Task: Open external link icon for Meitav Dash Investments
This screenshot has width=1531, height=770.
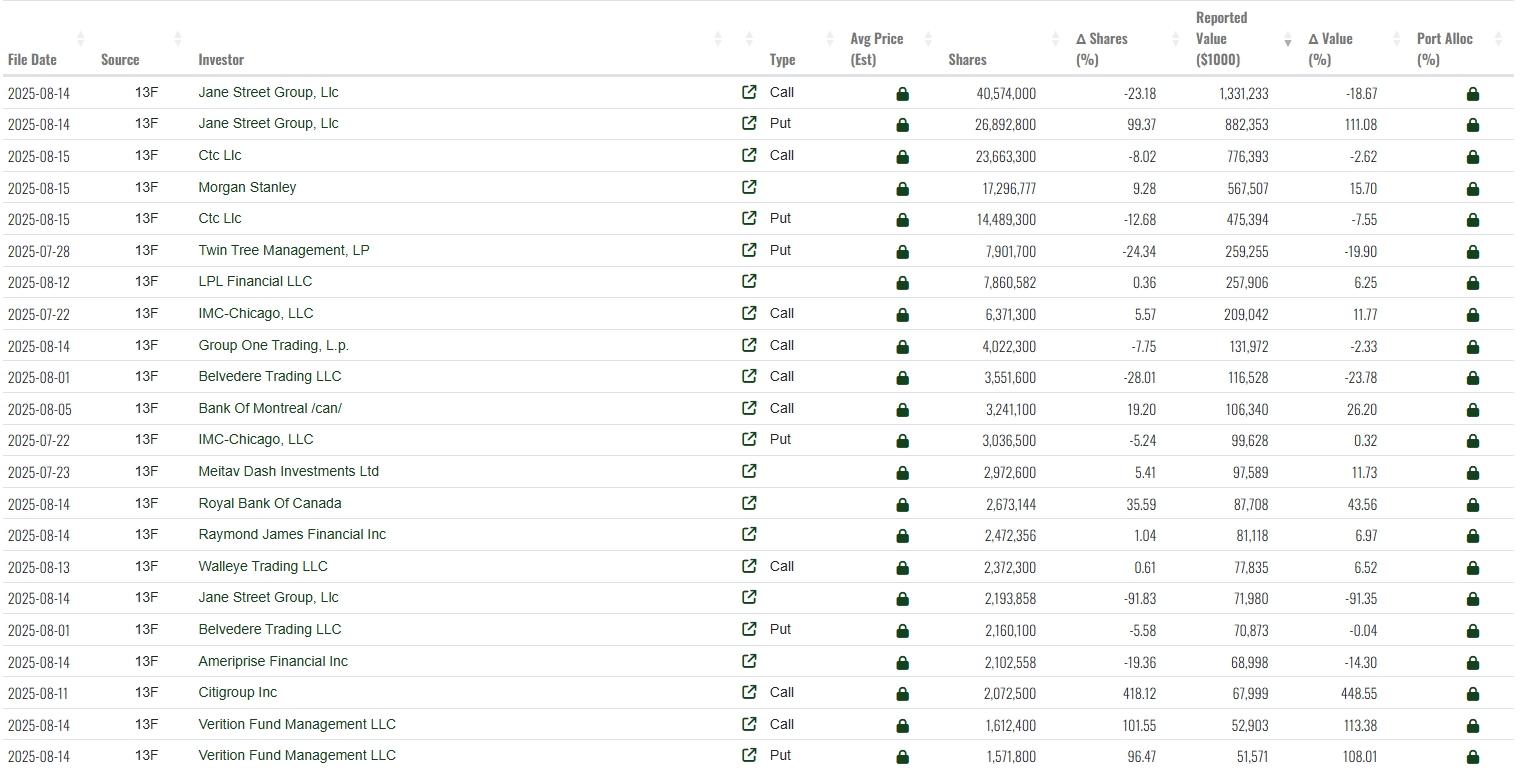Action: tap(749, 471)
